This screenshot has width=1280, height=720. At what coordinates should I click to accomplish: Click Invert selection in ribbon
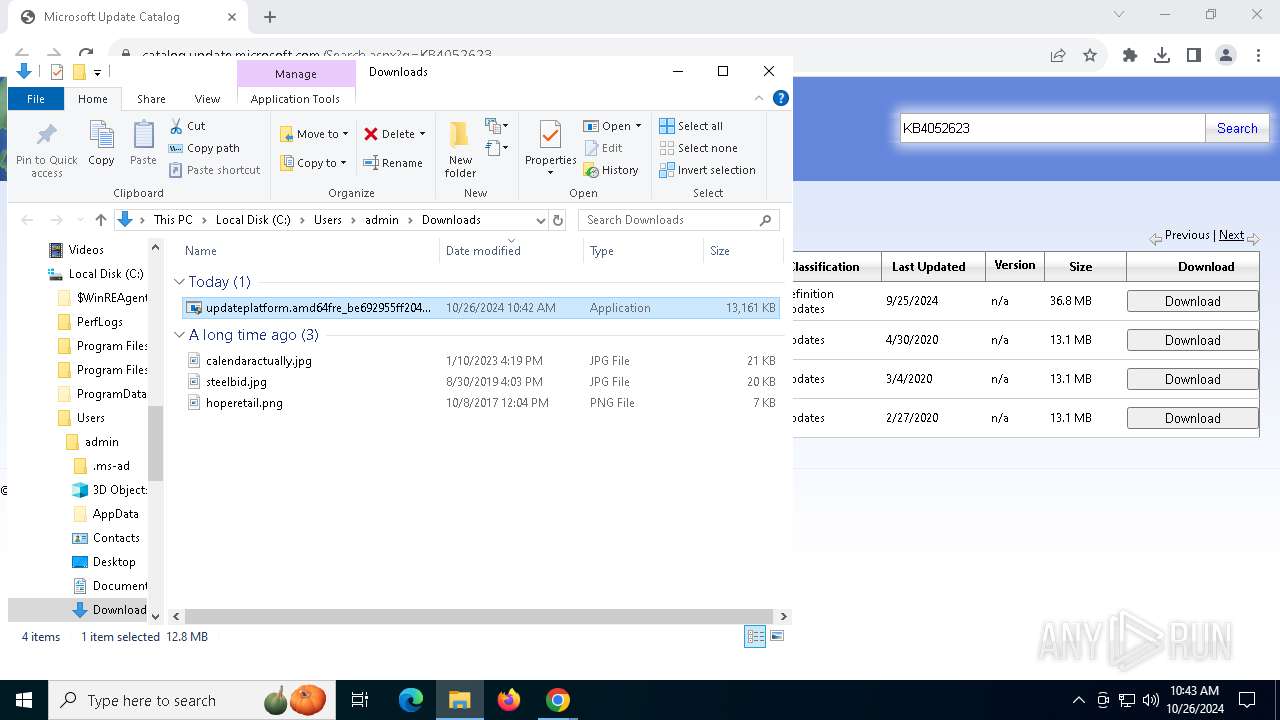707,170
